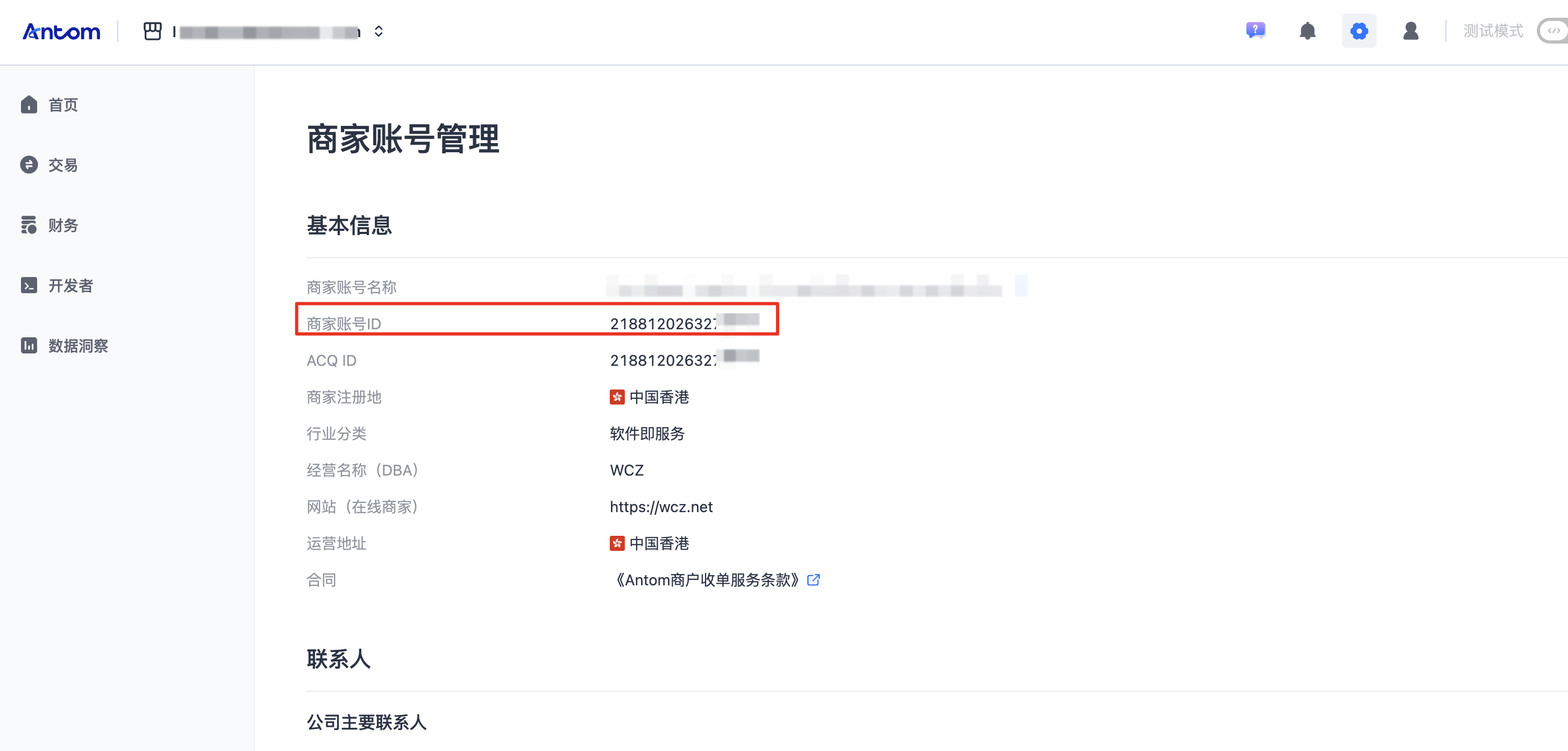Click the 测试模式 label
This screenshot has width=1568, height=751.
pos(1493,31)
